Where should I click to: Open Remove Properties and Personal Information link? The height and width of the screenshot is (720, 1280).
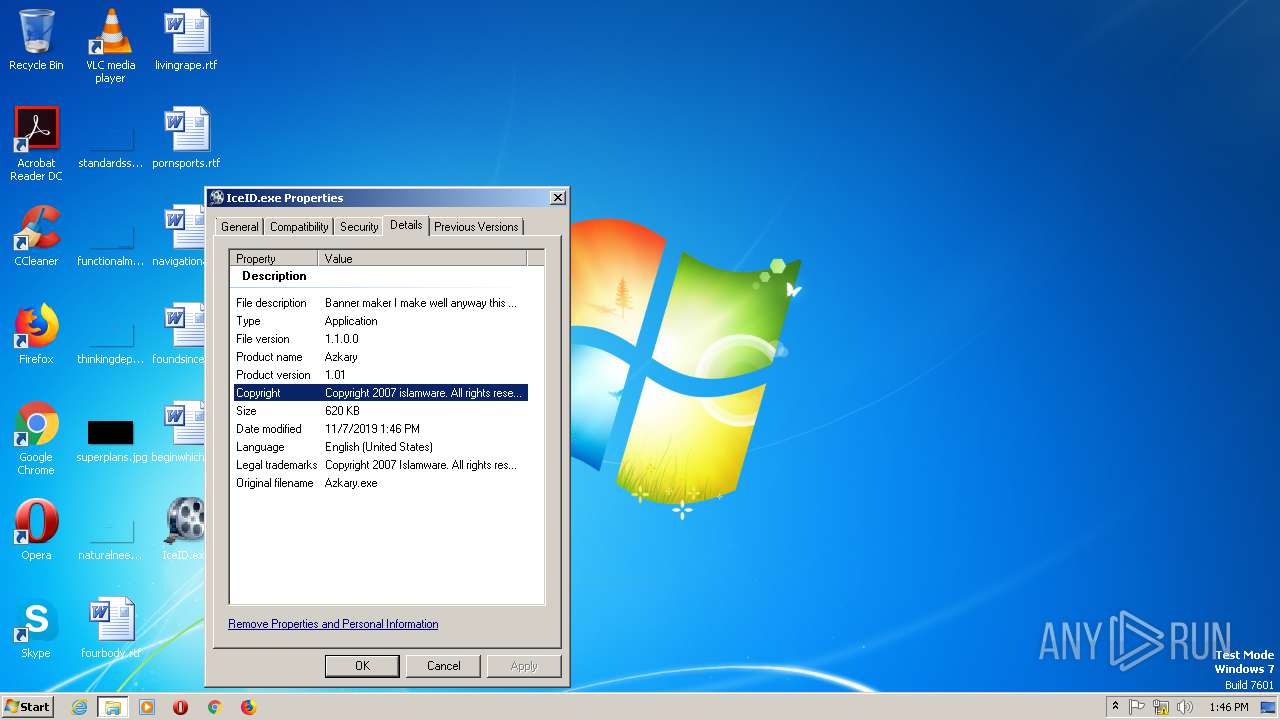333,624
